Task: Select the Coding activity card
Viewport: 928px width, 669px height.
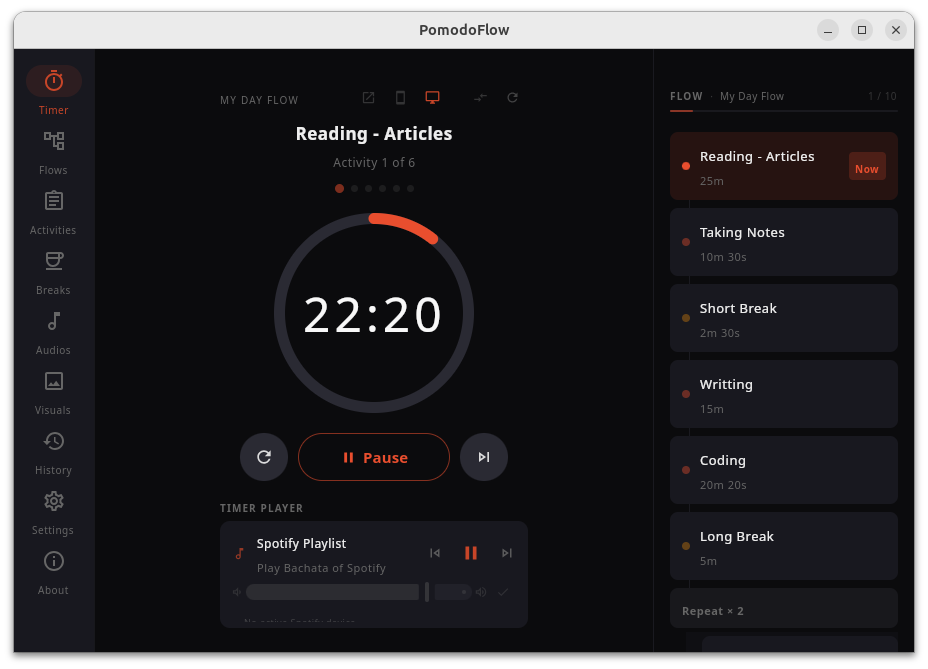Action: click(x=783, y=470)
